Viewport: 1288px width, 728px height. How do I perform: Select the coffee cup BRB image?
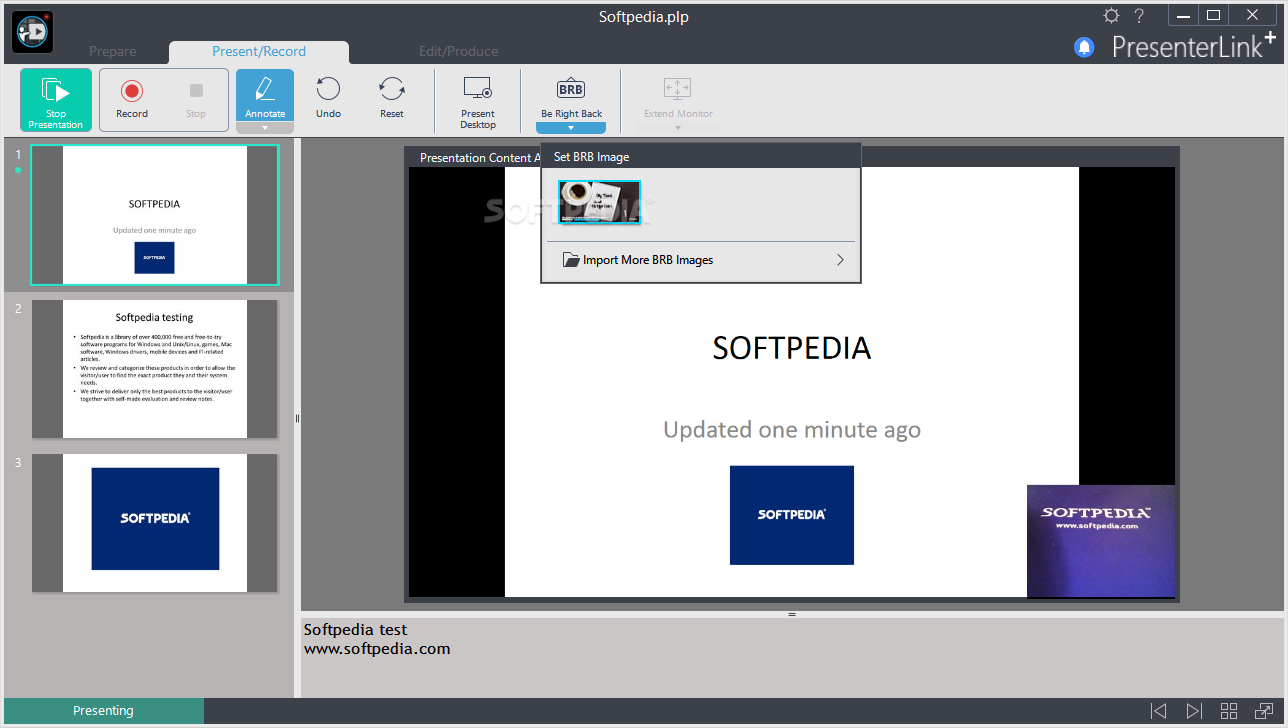coord(599,202)
